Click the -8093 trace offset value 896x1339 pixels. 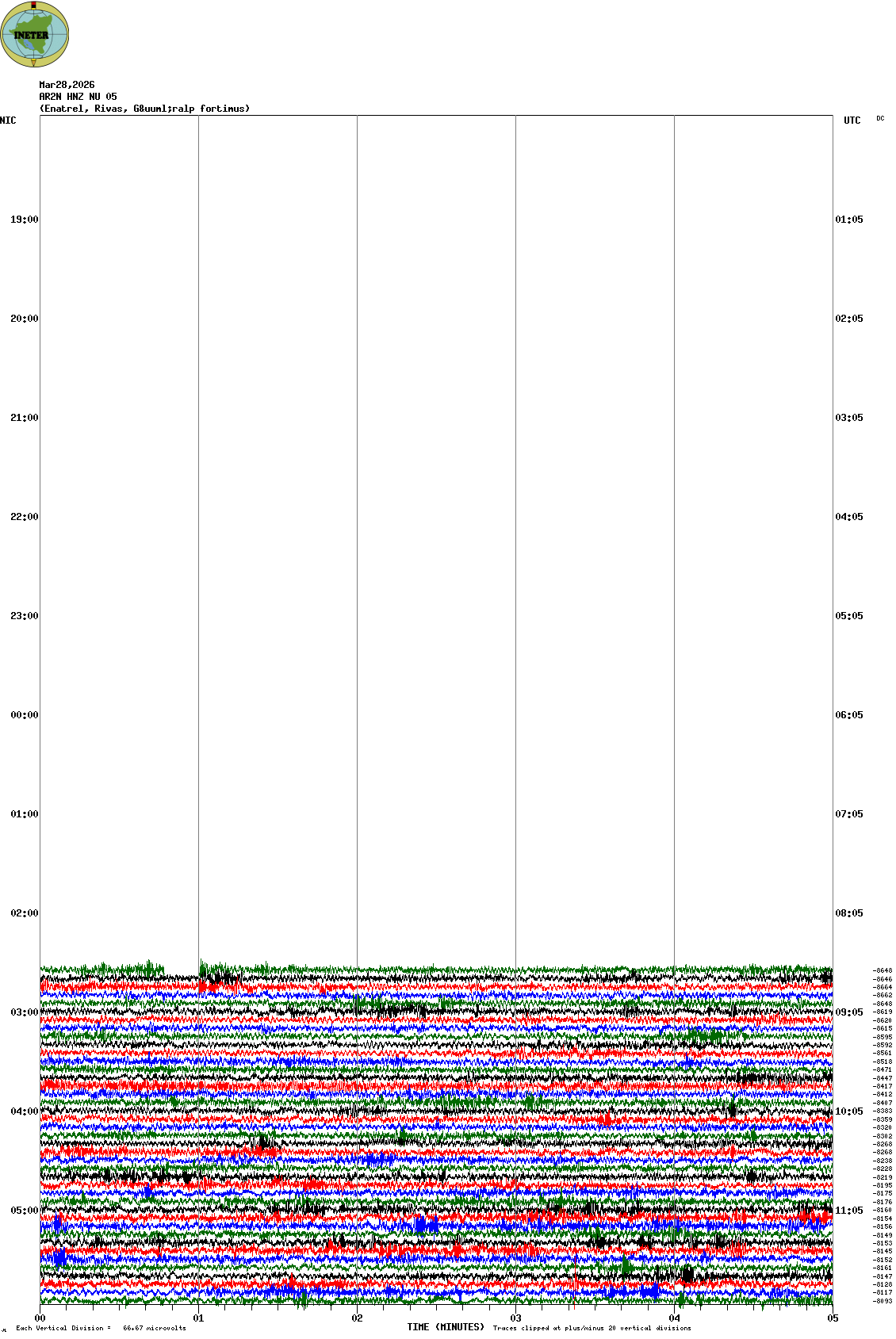coord(883,1301)
